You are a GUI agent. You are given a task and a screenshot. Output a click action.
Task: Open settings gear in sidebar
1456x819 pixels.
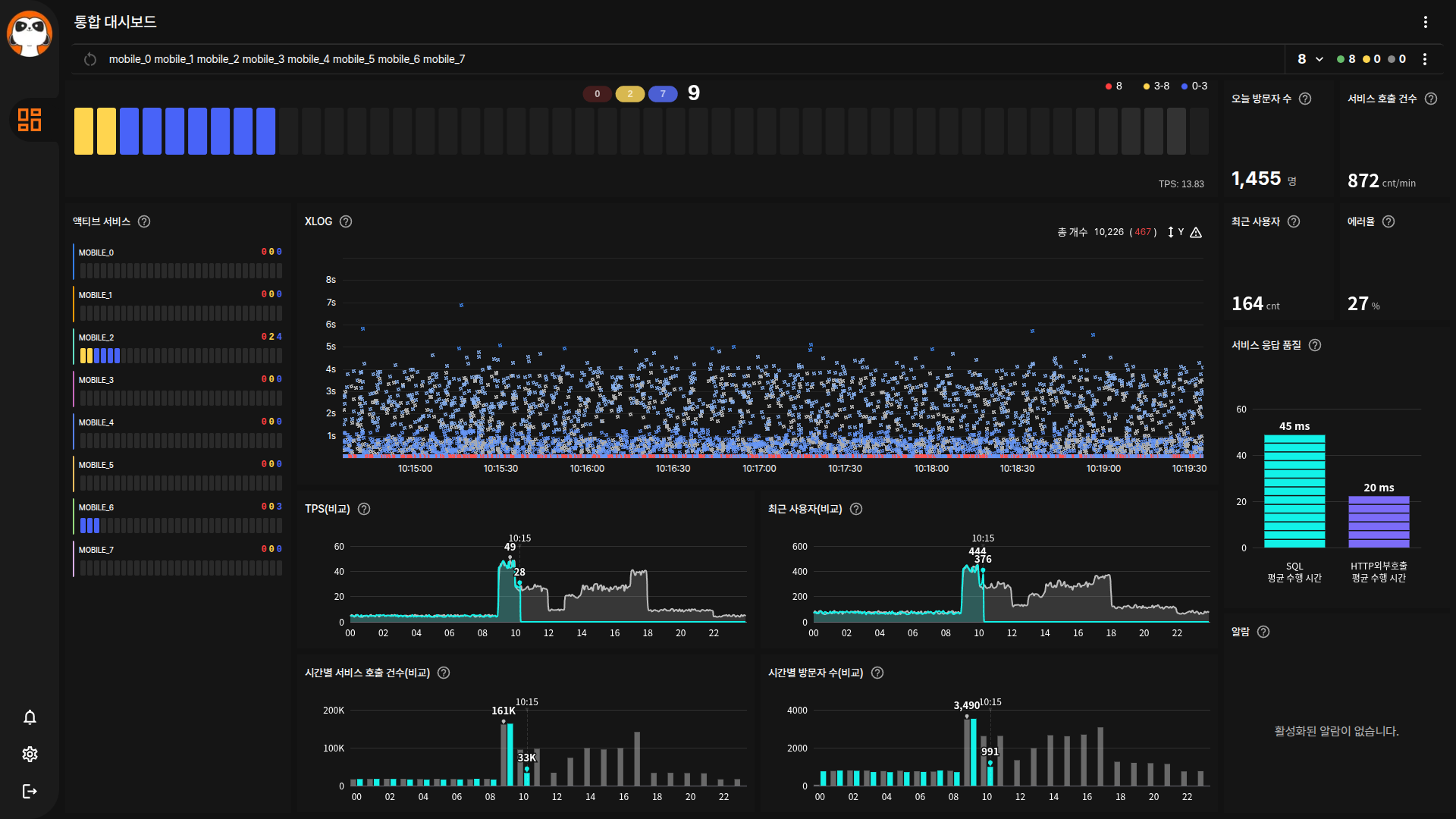(30, 754)
